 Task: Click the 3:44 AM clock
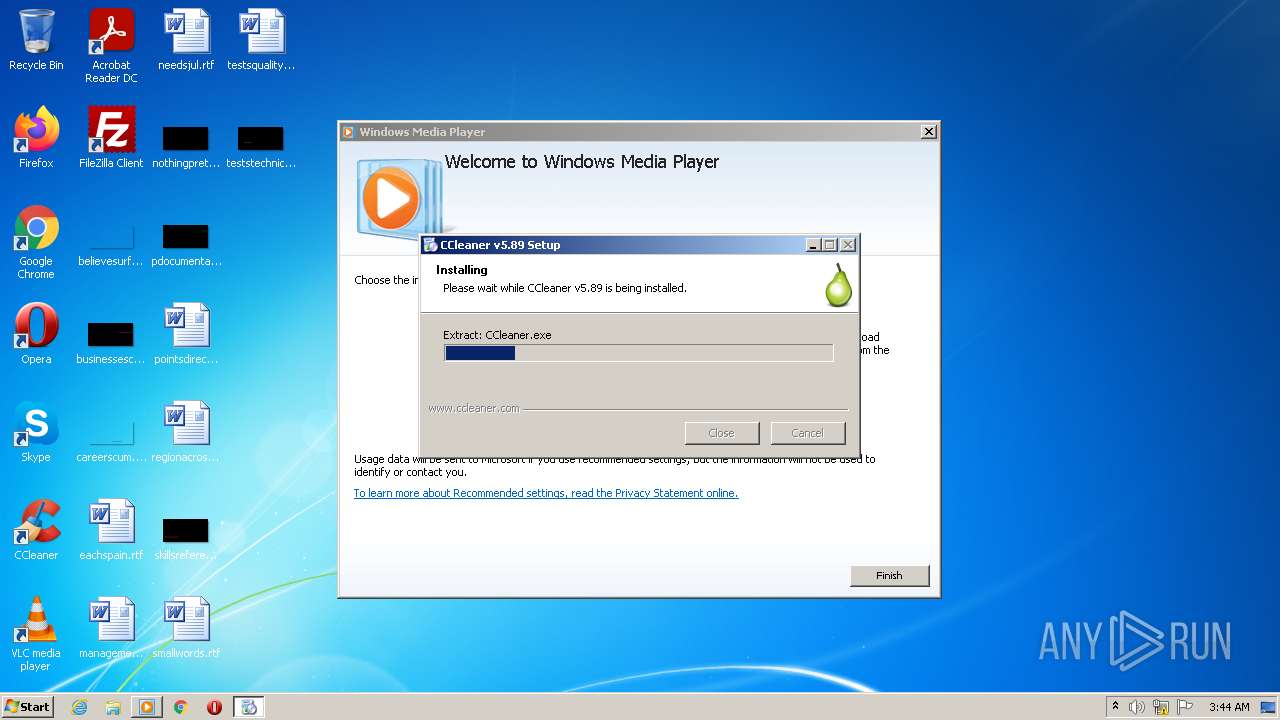pyautogui.click(x=1229, y=707)
